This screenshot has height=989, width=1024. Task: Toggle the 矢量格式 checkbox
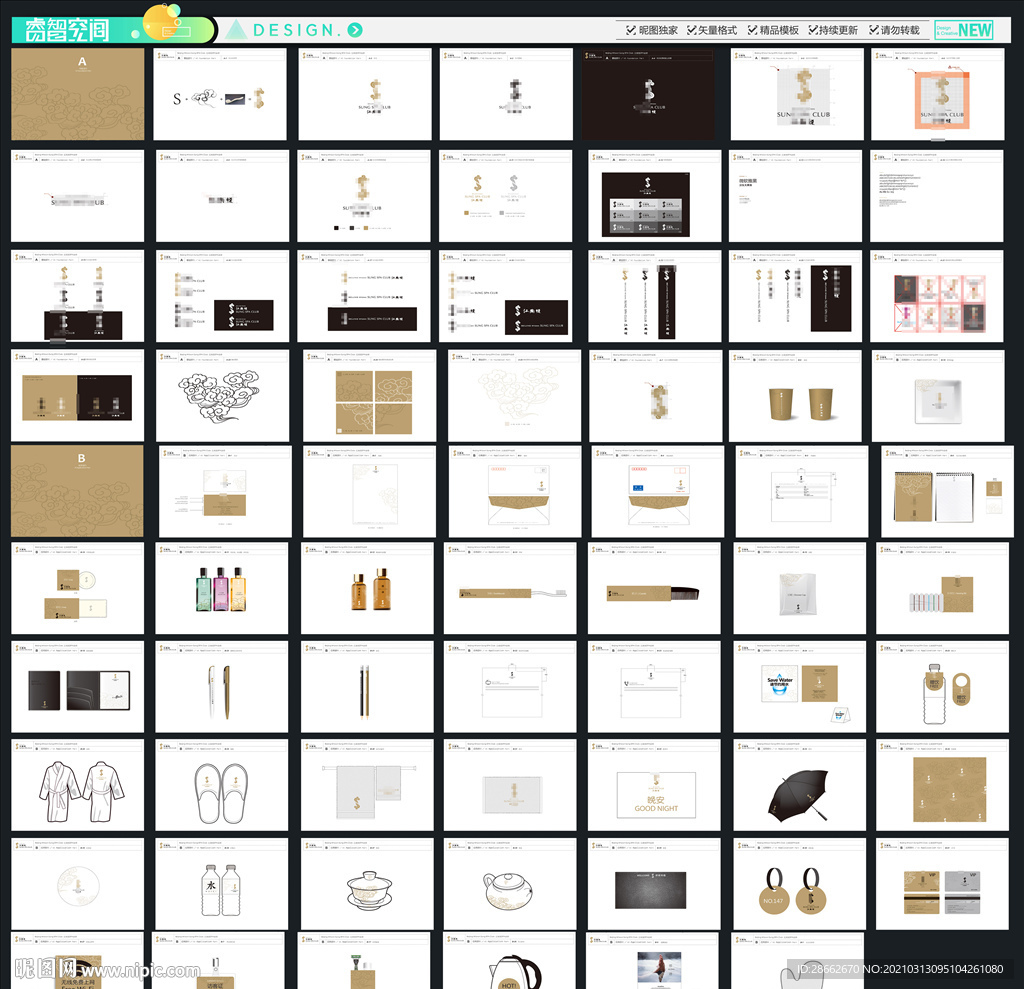(x=692, y=30)
